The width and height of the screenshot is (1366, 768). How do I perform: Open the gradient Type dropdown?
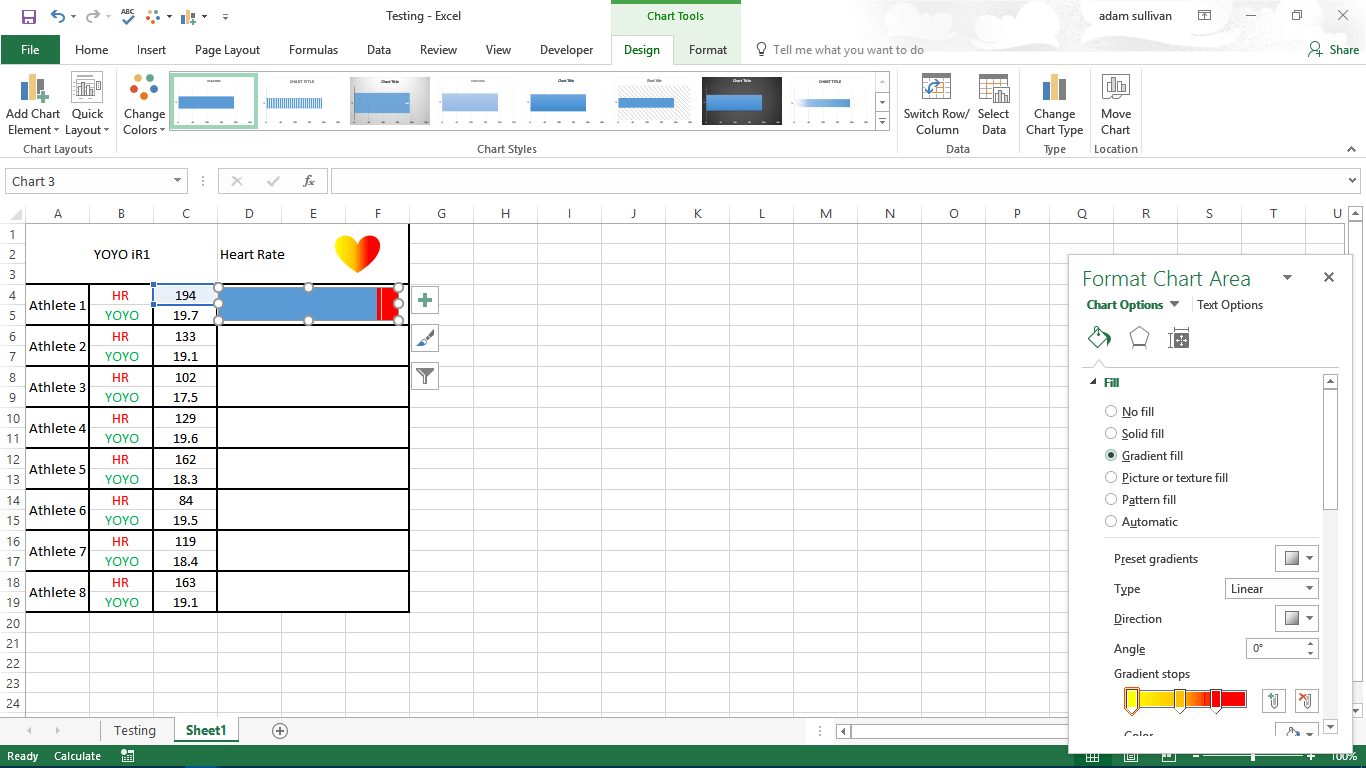click(x=1271, y=588)
